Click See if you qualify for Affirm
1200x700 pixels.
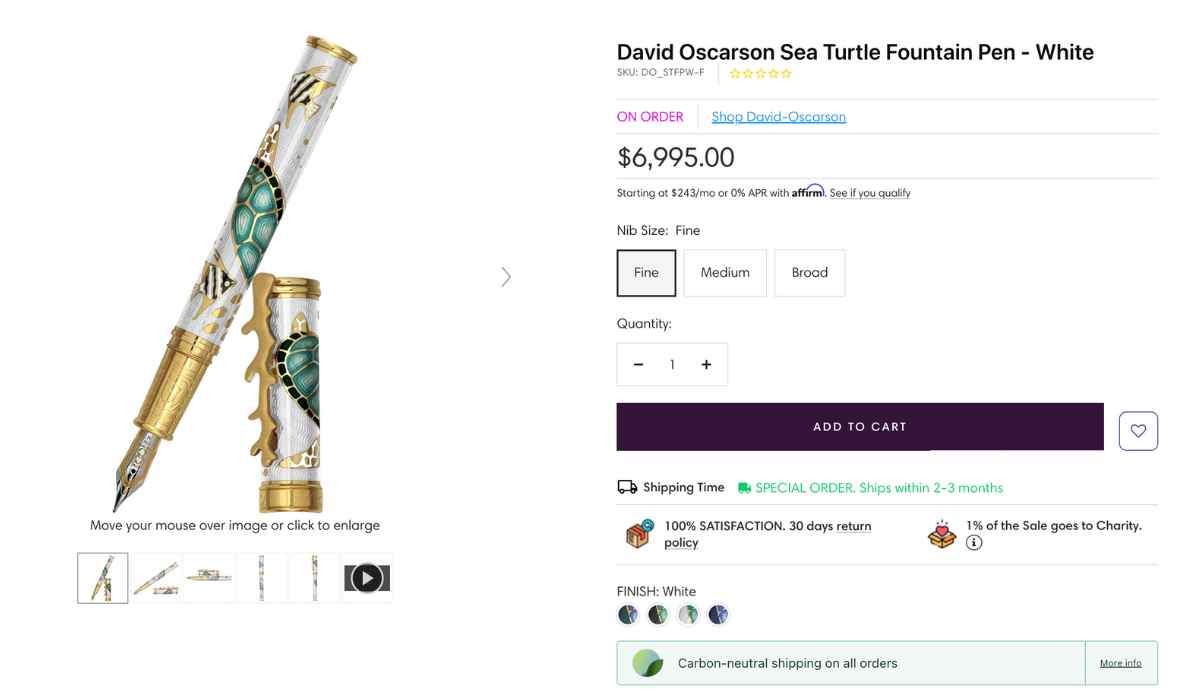[868, 192]
